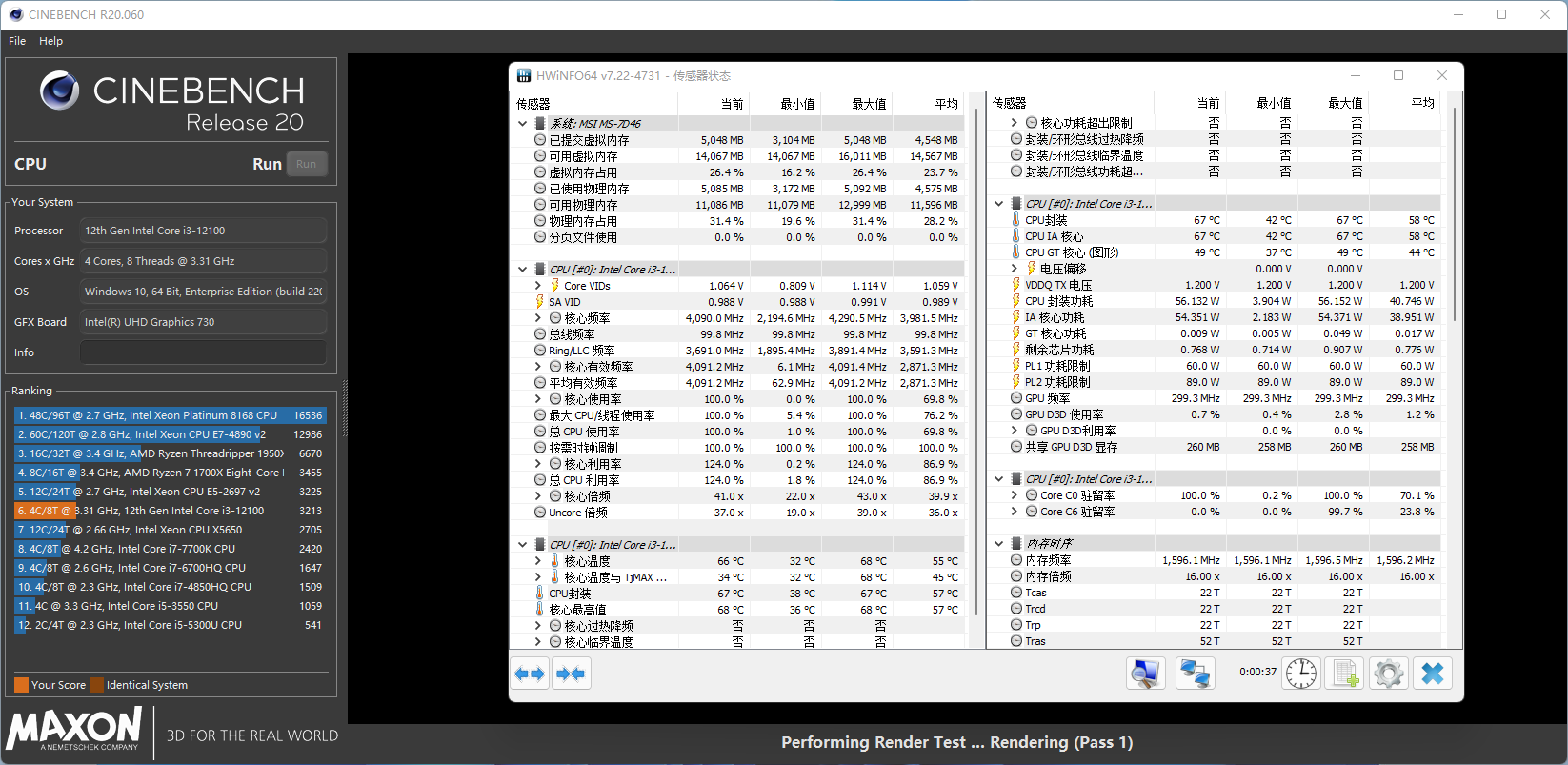Viewport: 1568px width, 765px height.
Task: Open the Help menu in Cinebench
Action: click(x=50, y=41)
